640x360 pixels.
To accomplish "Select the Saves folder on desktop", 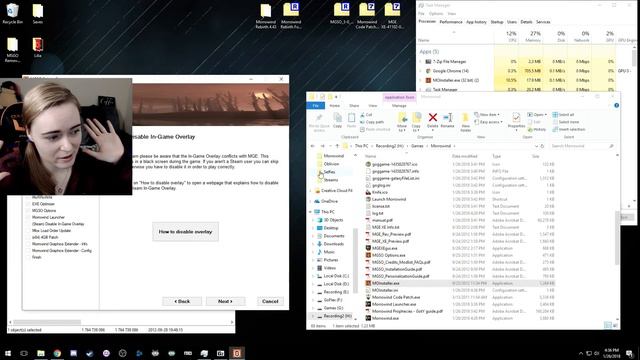I will pos(38,14).
